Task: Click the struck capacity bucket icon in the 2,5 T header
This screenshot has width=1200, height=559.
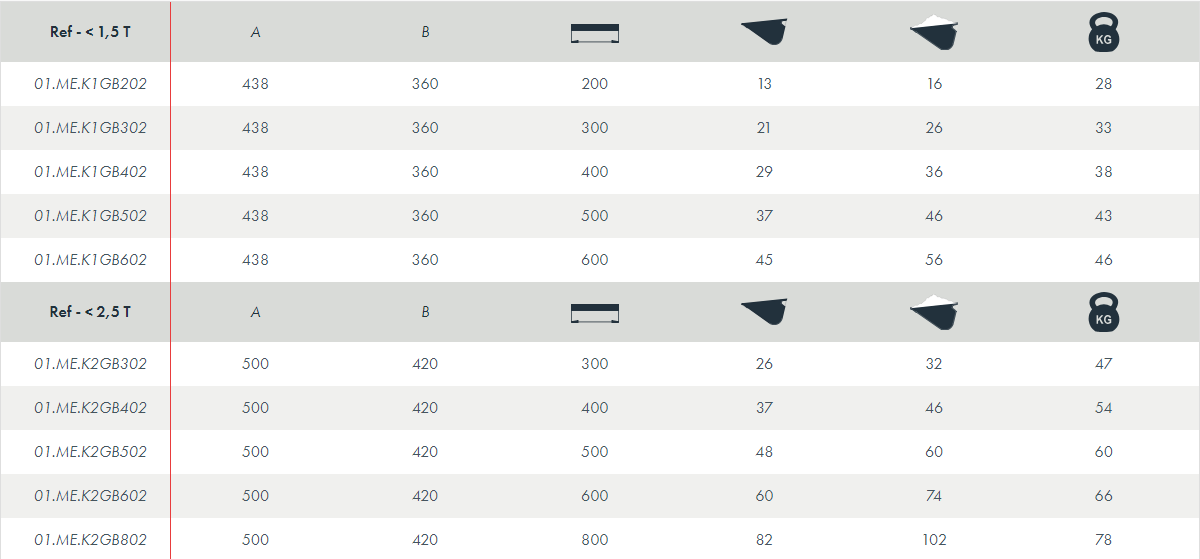Action: click(x=765, y=312)
